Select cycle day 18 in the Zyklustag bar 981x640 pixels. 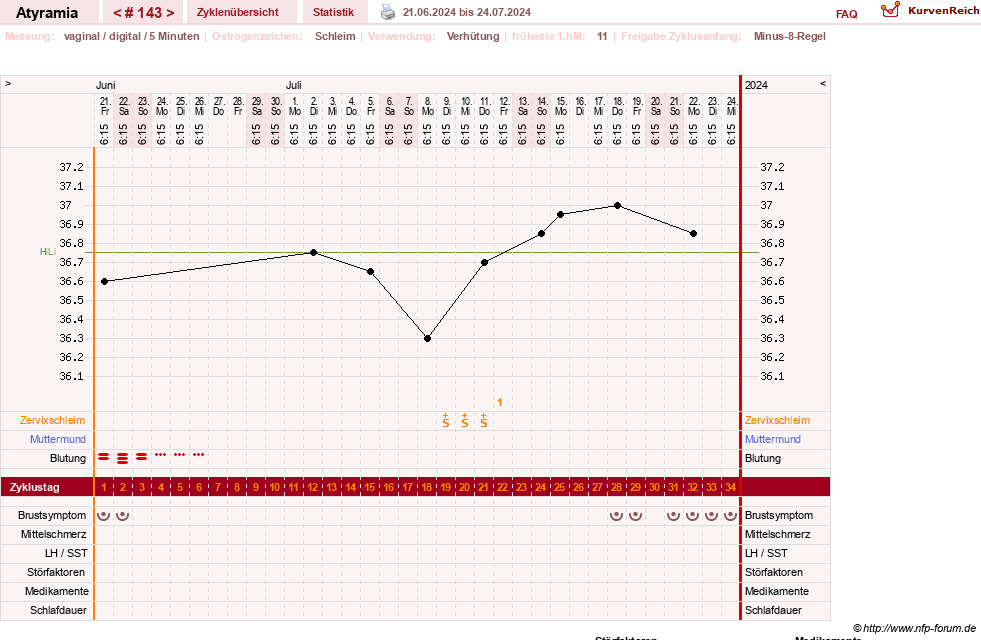point(427,487)
